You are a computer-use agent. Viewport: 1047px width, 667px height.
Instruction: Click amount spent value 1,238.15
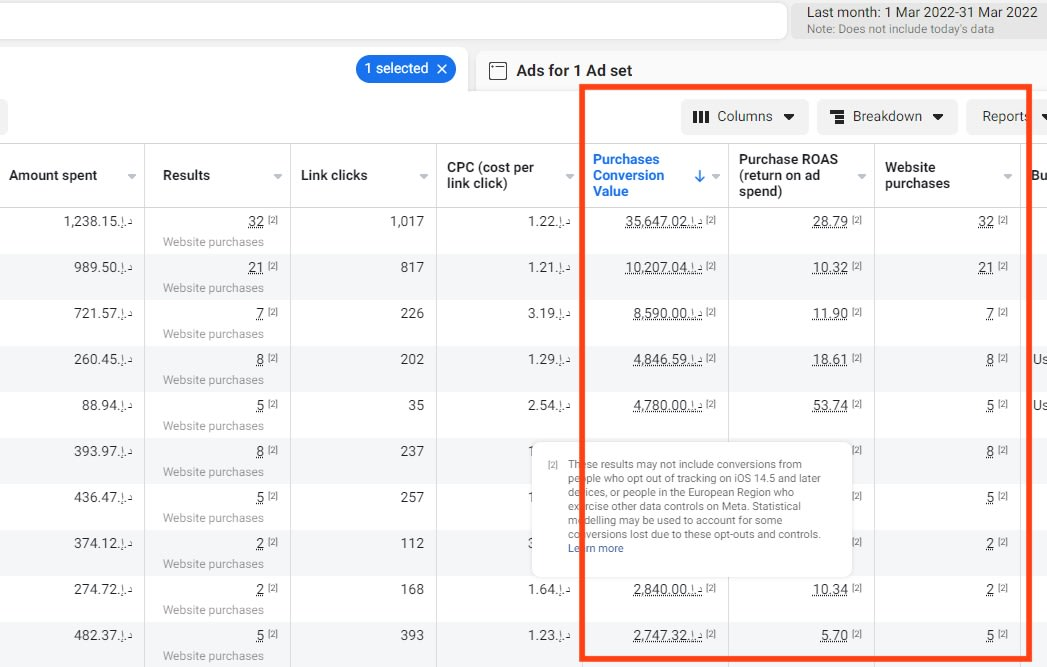(x=98, y=222)
